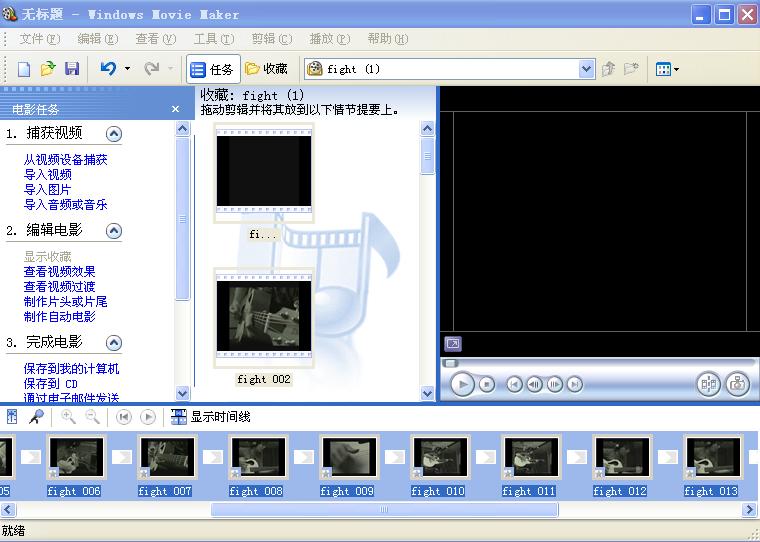This screenshot has width=760, height=542.
Task: Click collection pane scroll up arrow
Action: [427, 128]
